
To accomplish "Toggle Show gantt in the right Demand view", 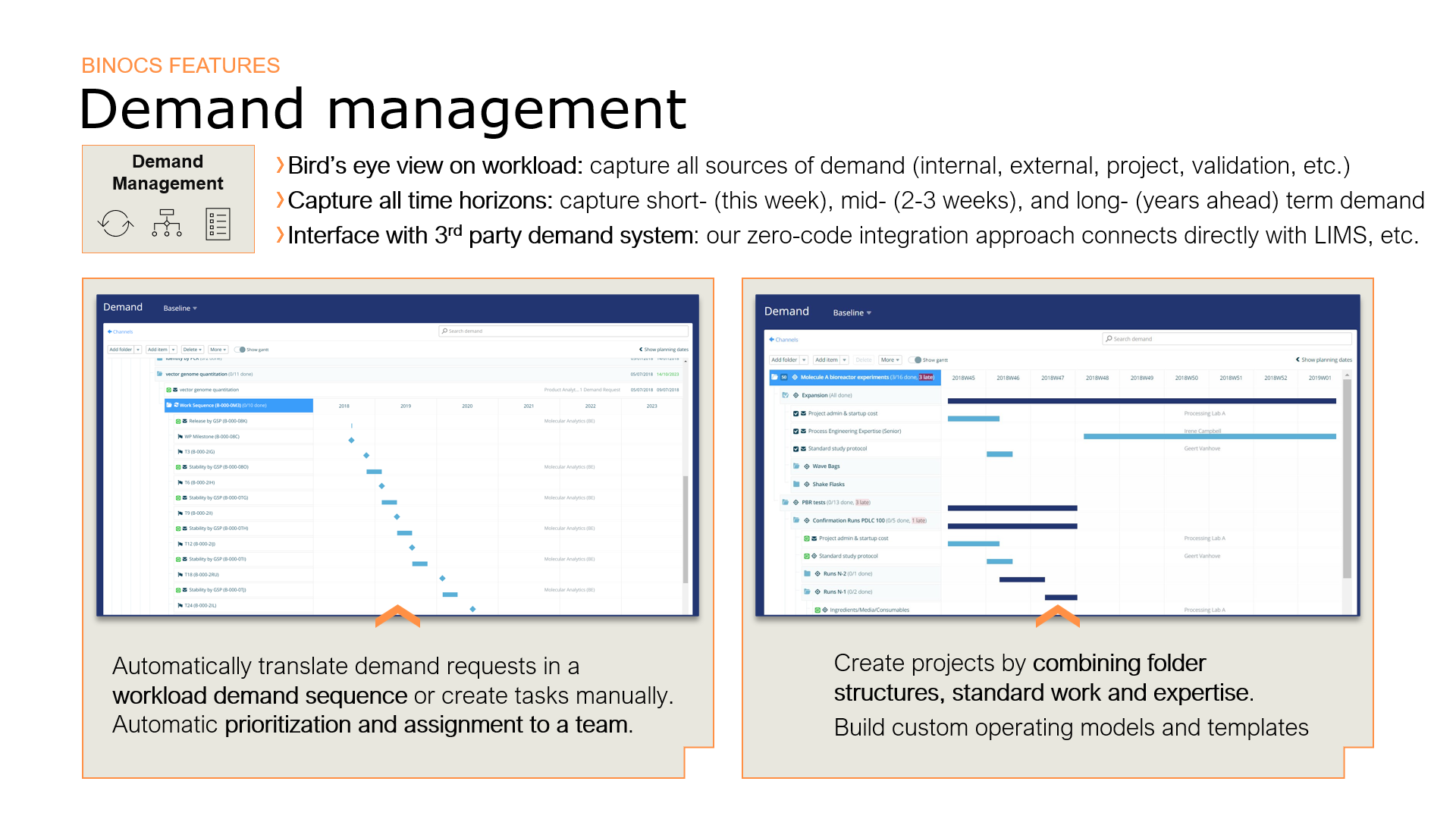I will (915, 359).
